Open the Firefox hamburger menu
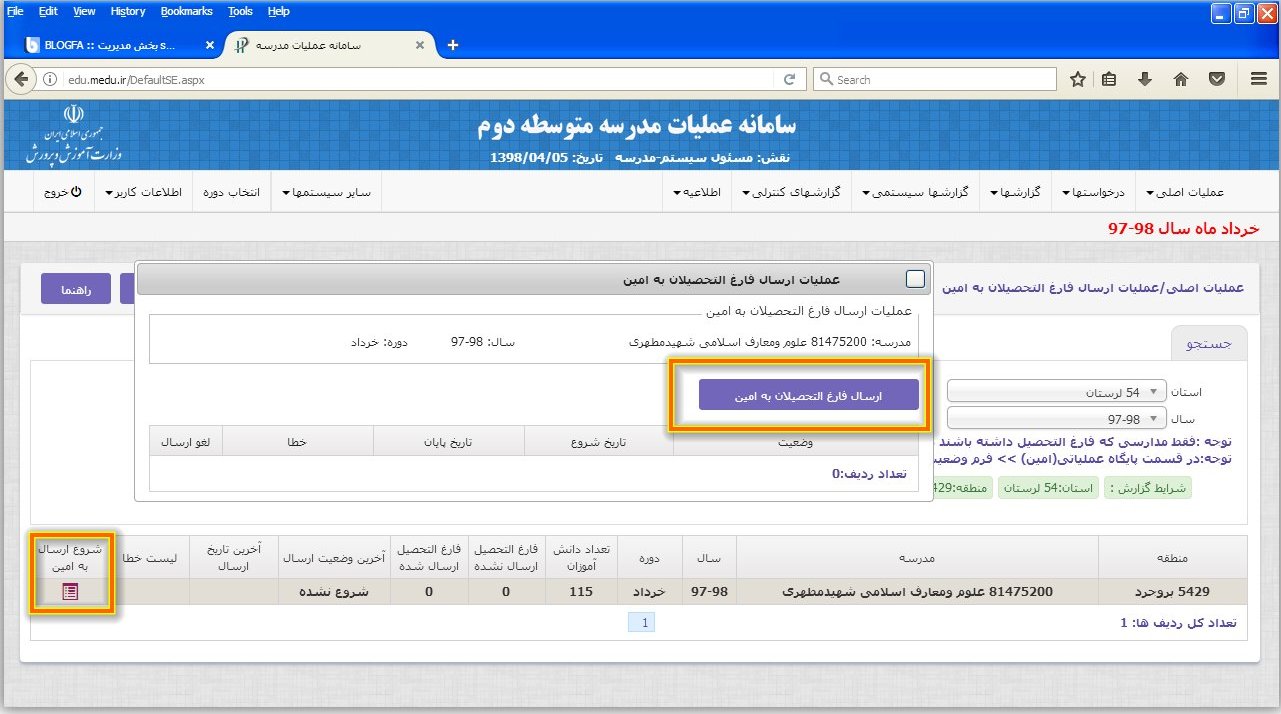Screen dimensions: 1281x714 pos(1259,79)
